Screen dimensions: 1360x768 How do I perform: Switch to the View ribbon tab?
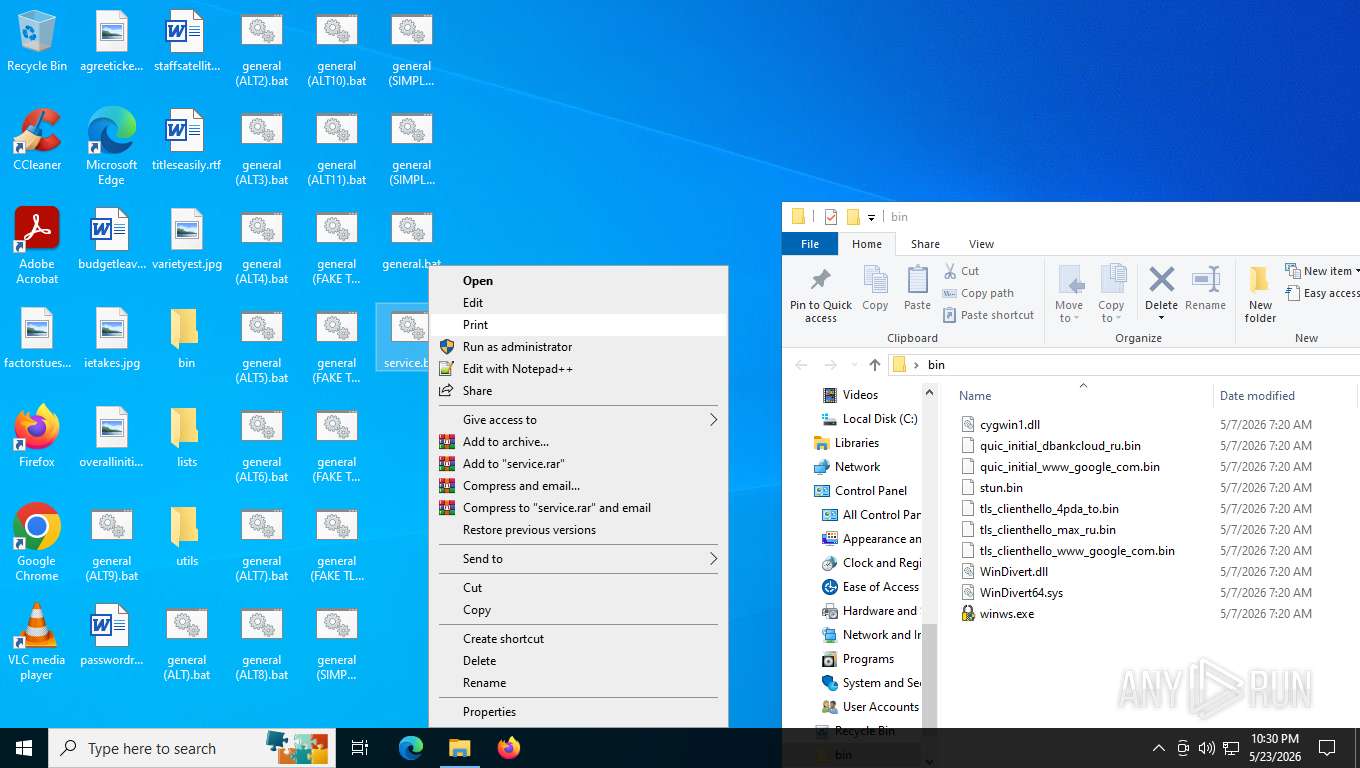pyautogui.click(x=981, y=244)
